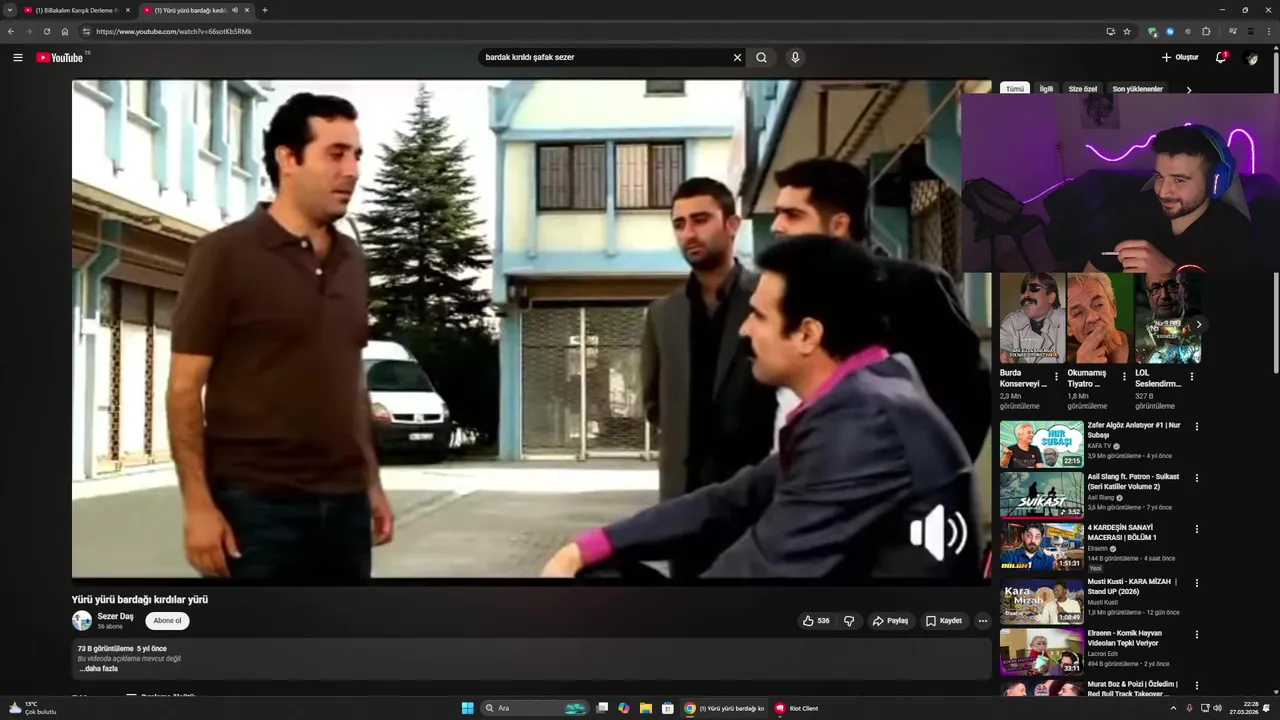Save the video with Kaydet

[x=943, y=621]
